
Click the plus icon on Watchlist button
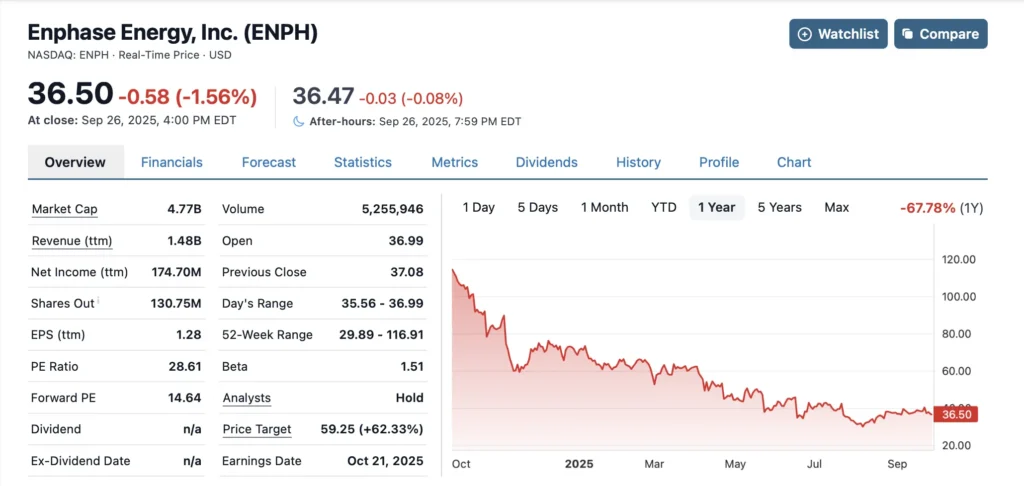pyautogui.click(x=805, y=34)
